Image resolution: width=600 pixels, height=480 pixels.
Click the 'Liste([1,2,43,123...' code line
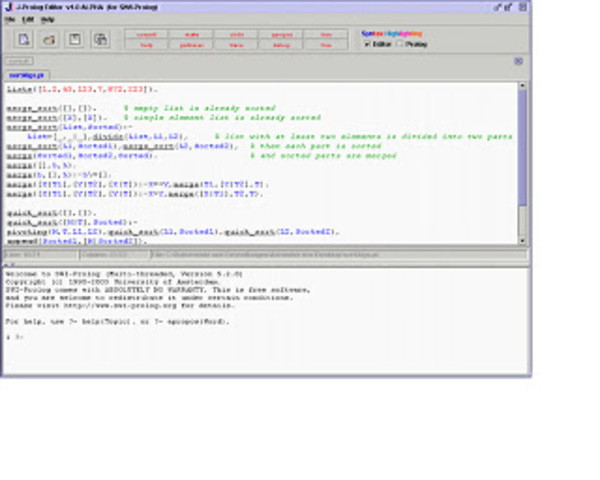click(x=82, y=90)
